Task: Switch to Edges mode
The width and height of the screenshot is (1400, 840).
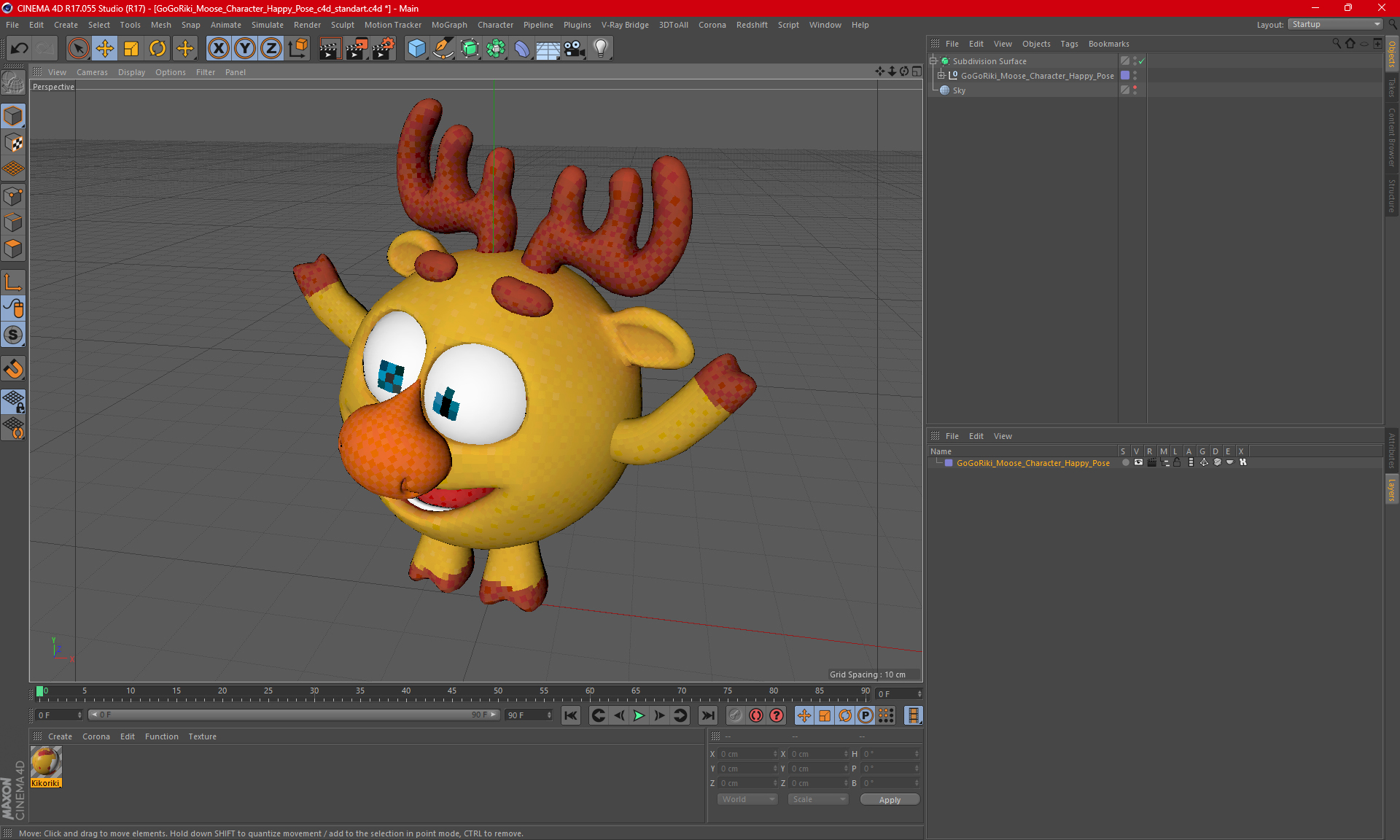Action: click(x=13, y=222)
